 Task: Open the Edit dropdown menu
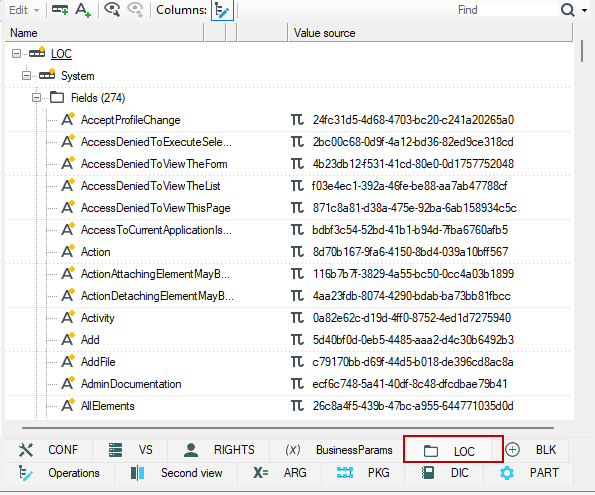(24, 10)
